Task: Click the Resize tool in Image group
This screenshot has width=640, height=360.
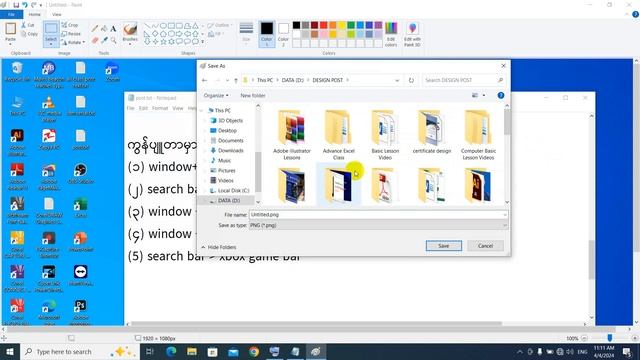Action: 71,33
